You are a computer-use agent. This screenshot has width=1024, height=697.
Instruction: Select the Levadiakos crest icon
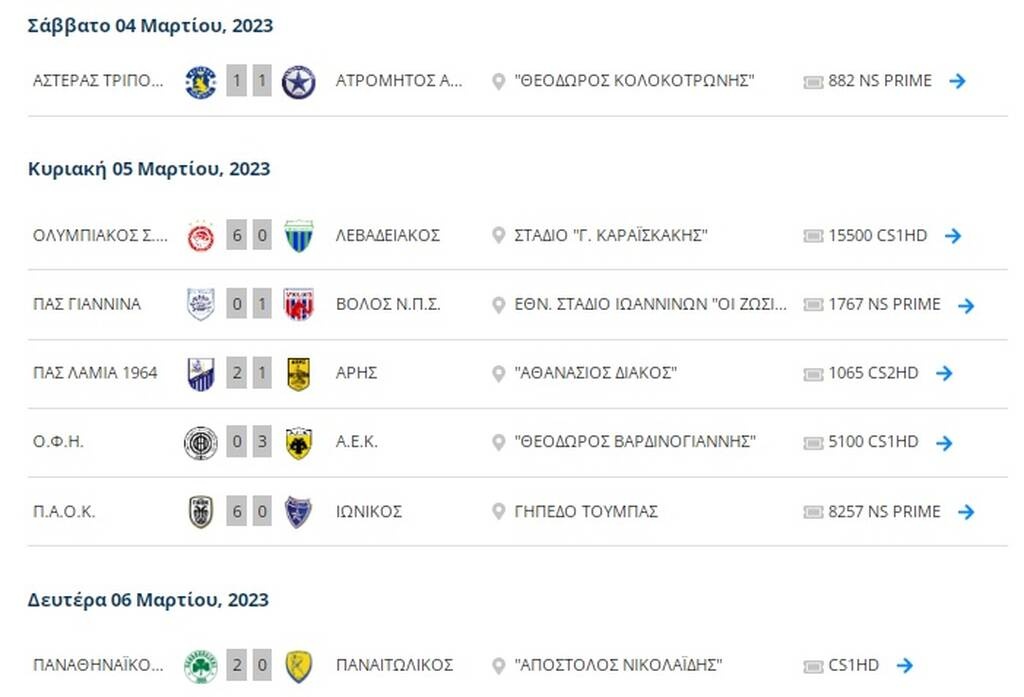coord(298,235)
